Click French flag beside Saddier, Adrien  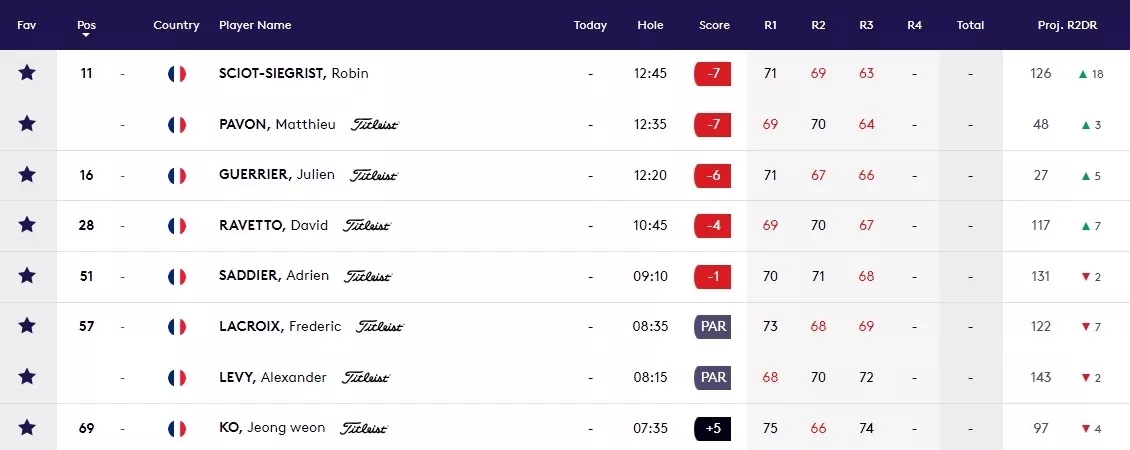[x=177, y=276]
